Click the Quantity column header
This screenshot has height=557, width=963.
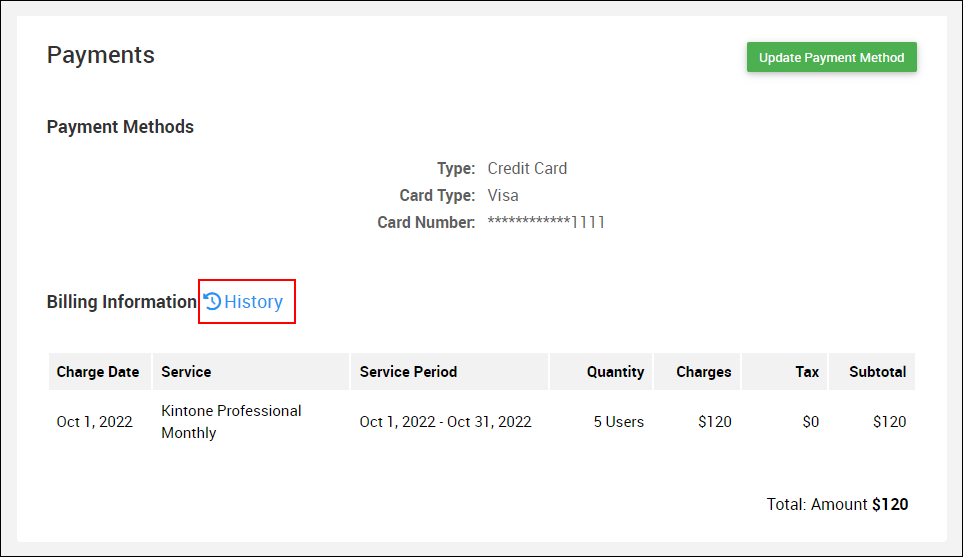pos(615,372)
